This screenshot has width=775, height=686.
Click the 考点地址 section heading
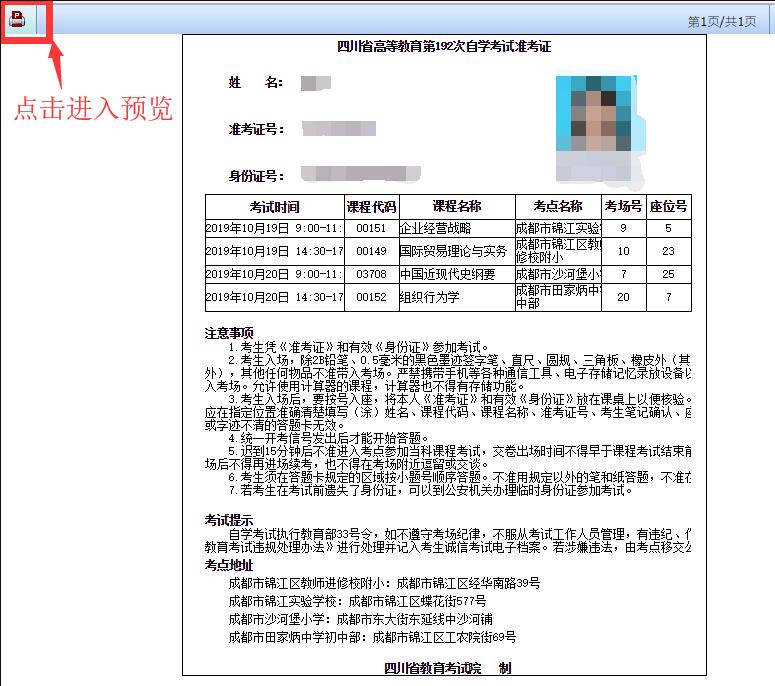[x=229, y=565]
